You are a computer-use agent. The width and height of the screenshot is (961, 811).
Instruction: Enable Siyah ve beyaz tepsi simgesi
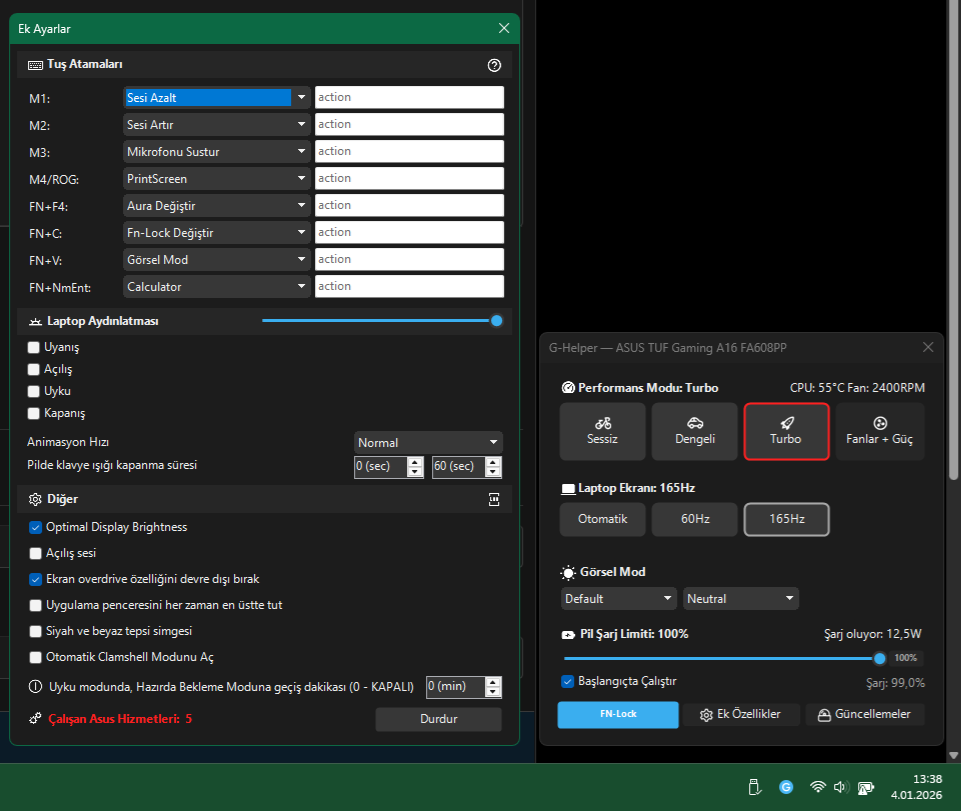[36, 631]
